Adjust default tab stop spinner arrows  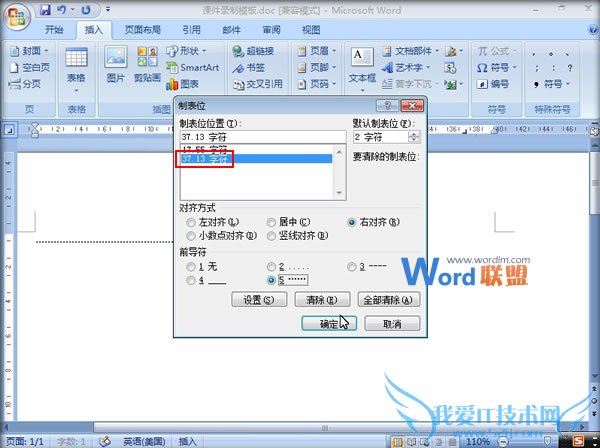tap(414, 137)
